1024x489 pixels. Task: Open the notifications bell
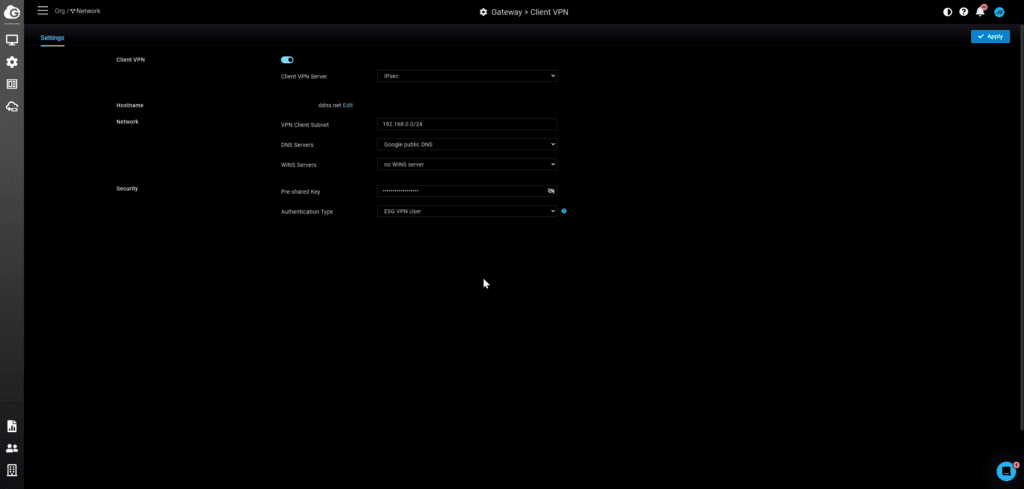pos(980,12)
